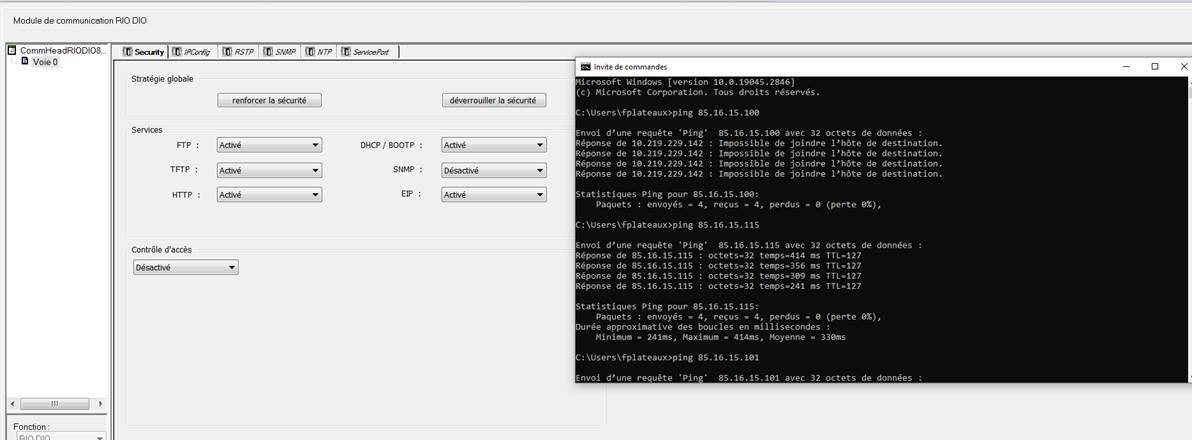
Task: Click the CommHeadRIODIO8 module icon
Action: point(12,50)
